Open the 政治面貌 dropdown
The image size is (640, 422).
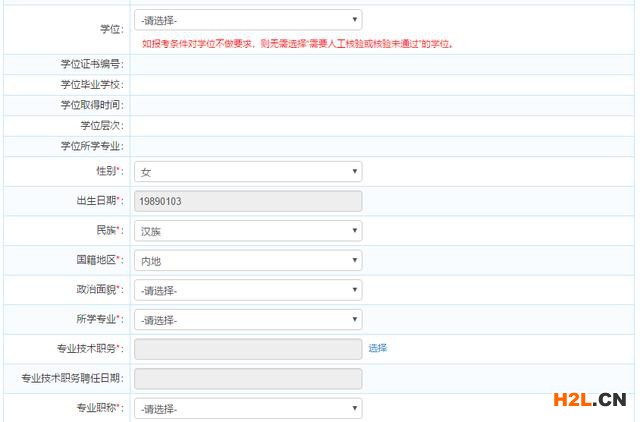pyautogui.click(x=247, y=290)
